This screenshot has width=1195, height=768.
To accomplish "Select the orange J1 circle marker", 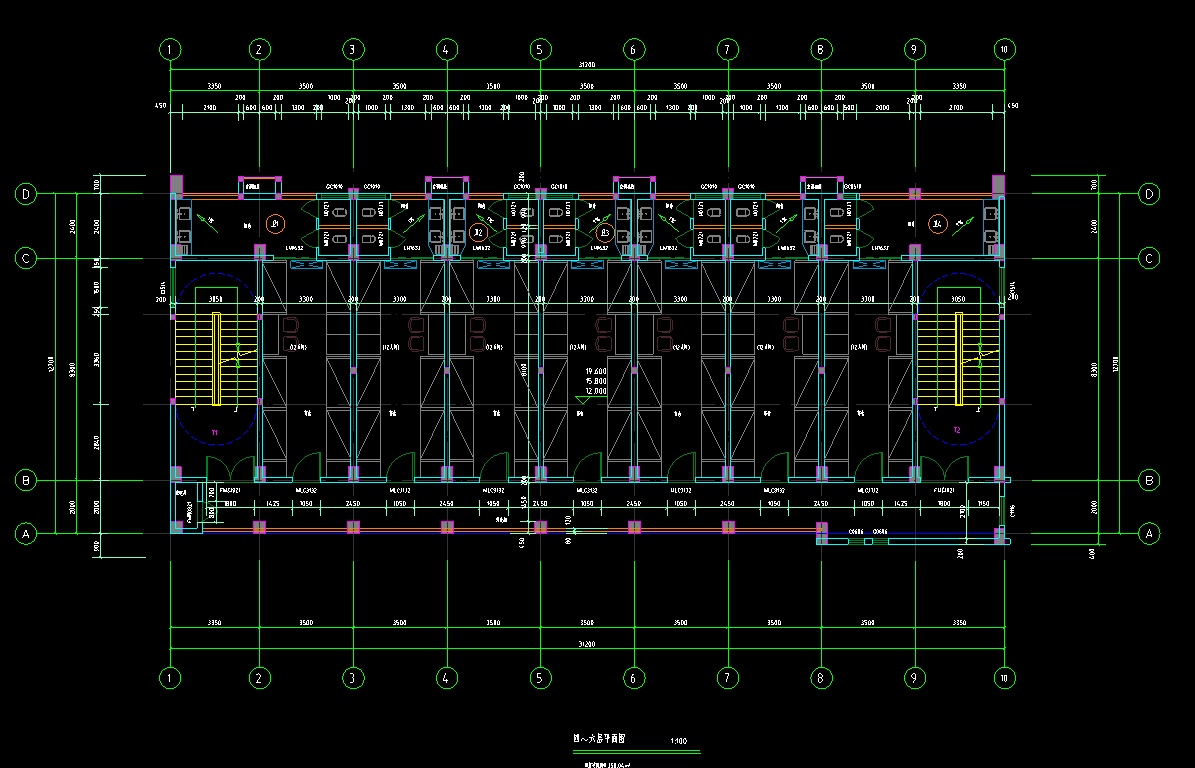I will coord(276,224).
